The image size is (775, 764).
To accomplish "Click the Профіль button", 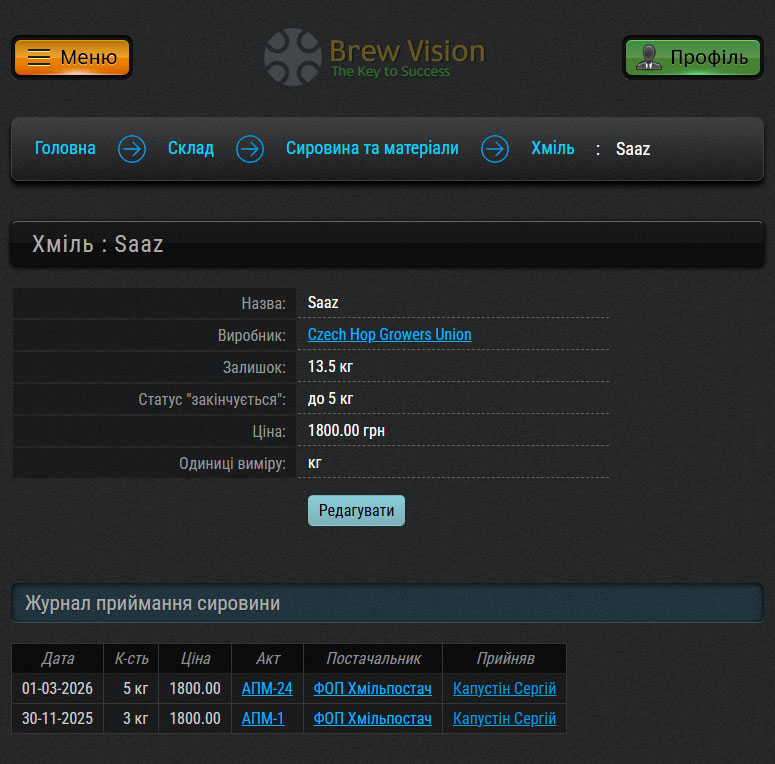I will (x=692, y=57).
